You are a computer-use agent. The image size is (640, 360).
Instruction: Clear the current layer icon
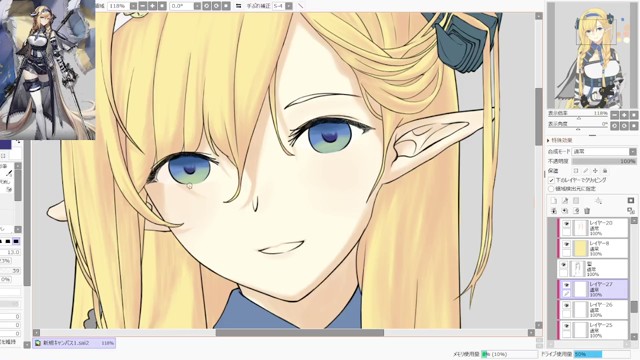[576, 211]
